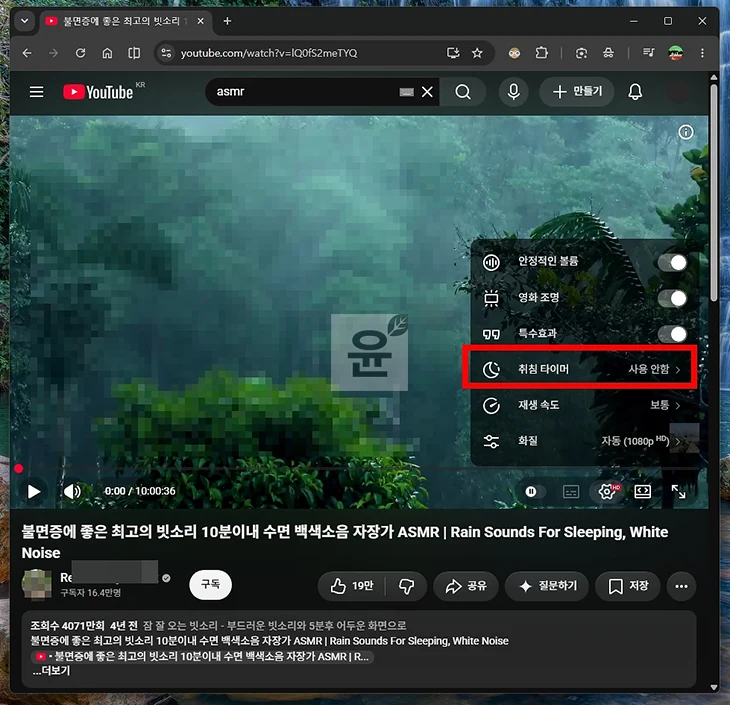Toggle the special effects switch
This screenshot has height=705, width=730.
click(x=672, y=334)
